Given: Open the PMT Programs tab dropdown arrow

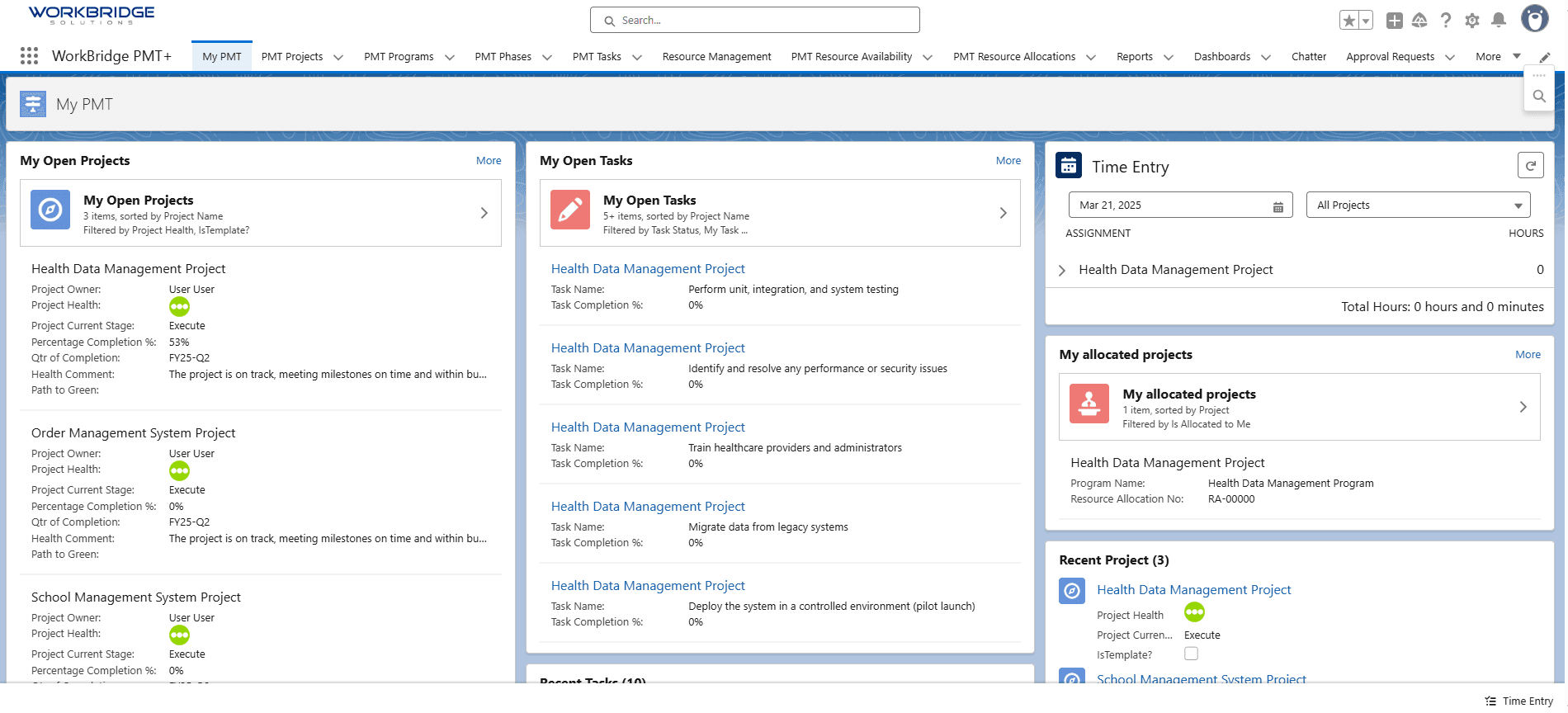Looking at the screenshot, I should 450,57.
